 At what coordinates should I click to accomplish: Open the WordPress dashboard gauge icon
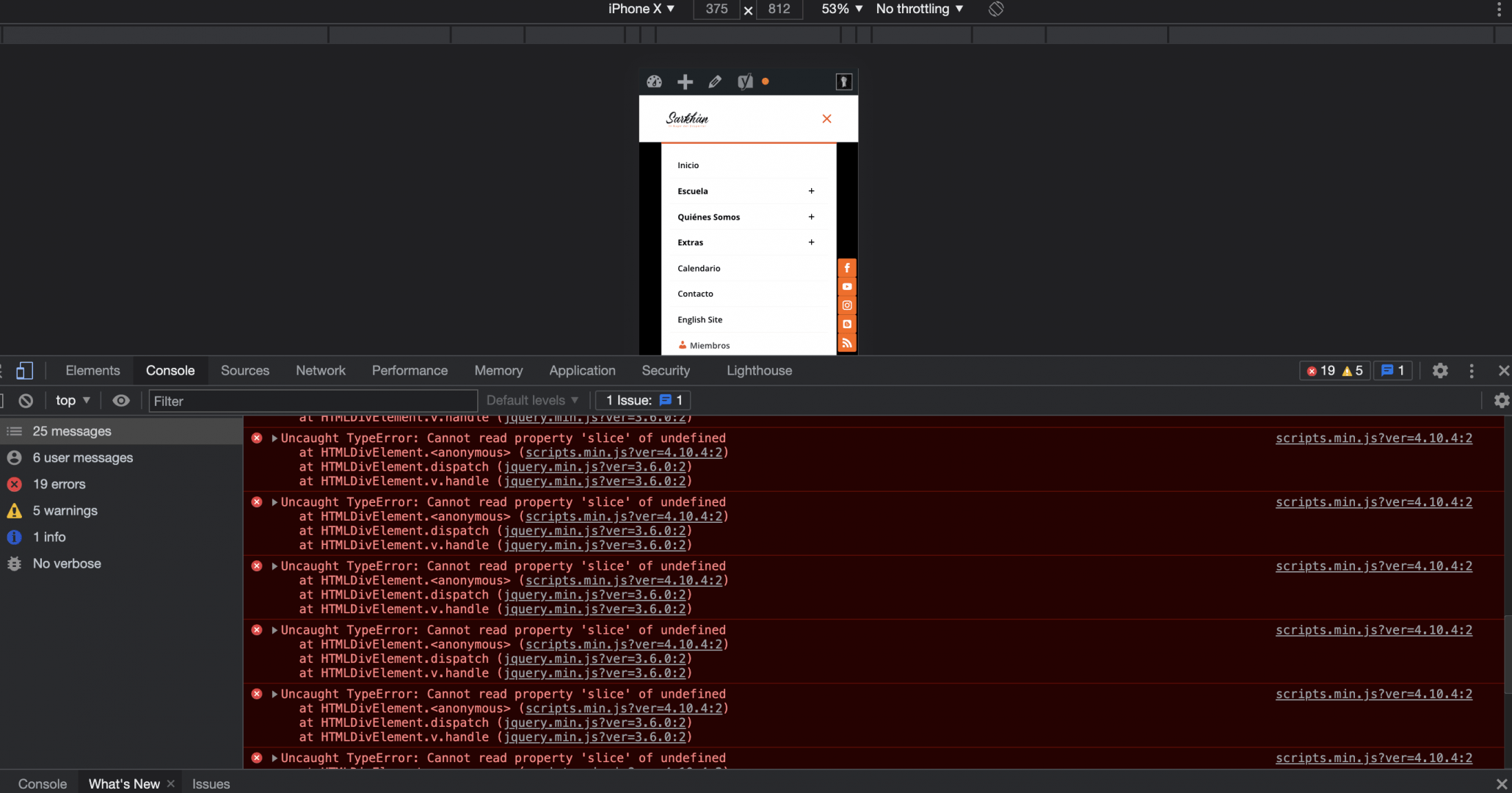pyautogui.click(x=654, y=82)
